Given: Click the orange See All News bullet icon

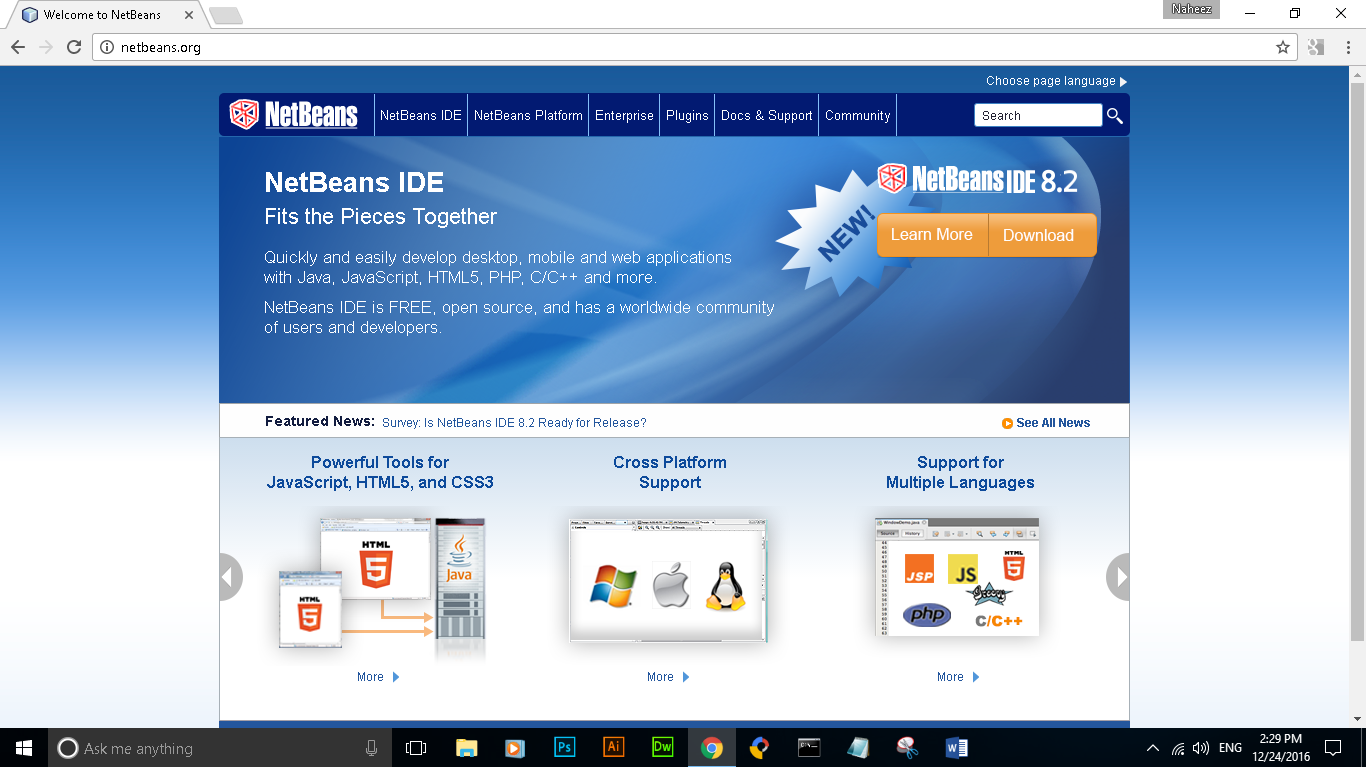Looking at the screenshot, I should (x=1007, y=423).
